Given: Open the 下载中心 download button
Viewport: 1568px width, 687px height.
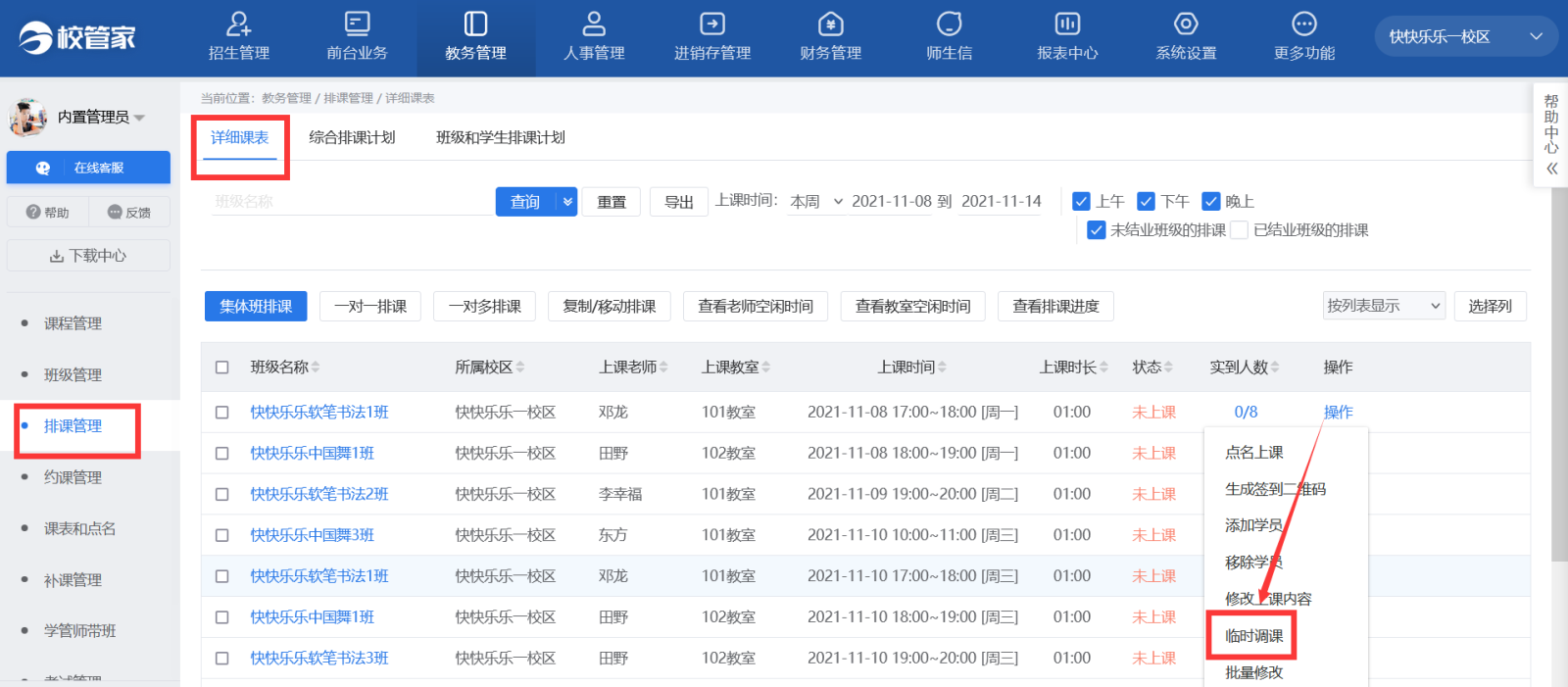Looking at the screenshot, I should pyautogui.click(x=88, y=256).
